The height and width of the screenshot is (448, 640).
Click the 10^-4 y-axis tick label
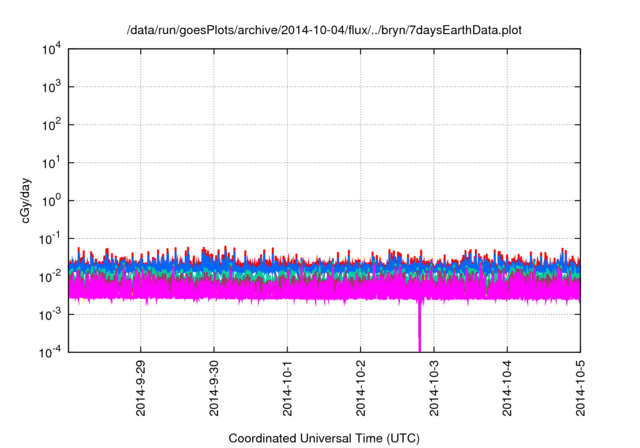tap(50, 352)
